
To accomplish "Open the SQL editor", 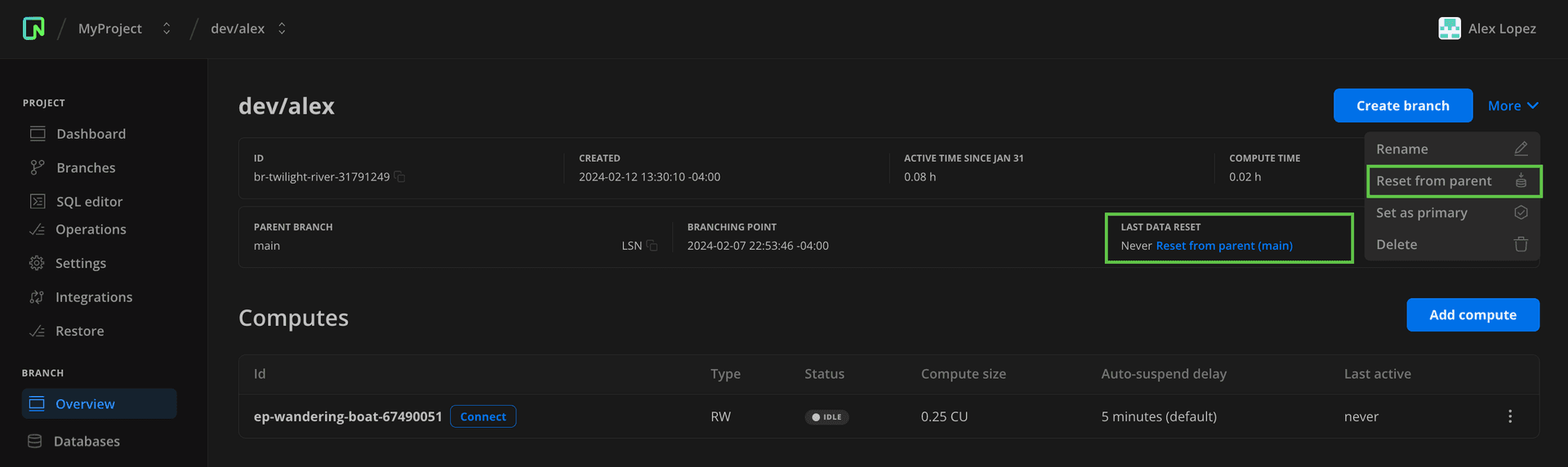I will click(x=88, y=202).
